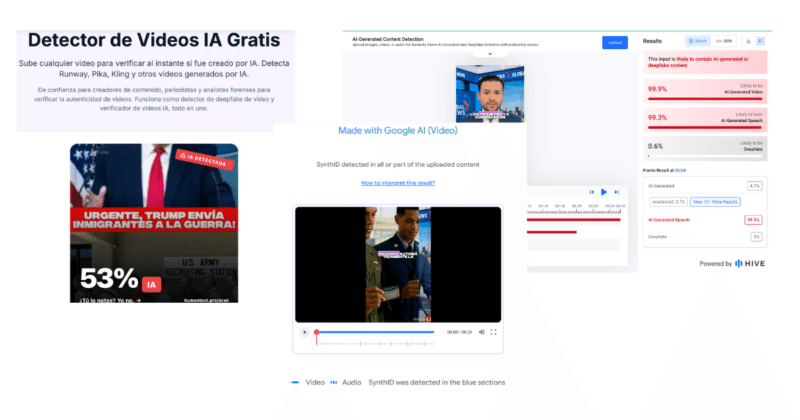The width and height of the screenshot is (800, 420).
Task: Download the Hive results
Action: click(x=748, y=41)
